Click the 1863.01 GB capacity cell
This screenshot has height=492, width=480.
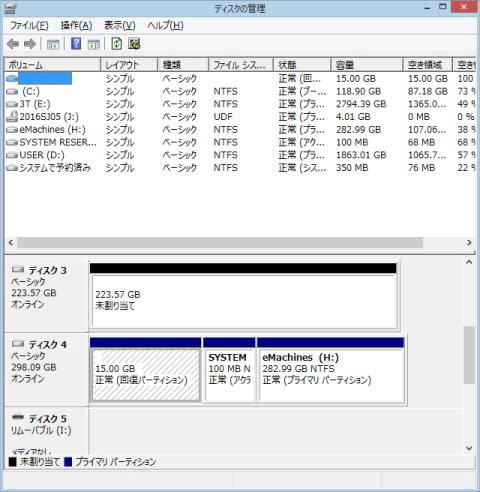point(361,155)
